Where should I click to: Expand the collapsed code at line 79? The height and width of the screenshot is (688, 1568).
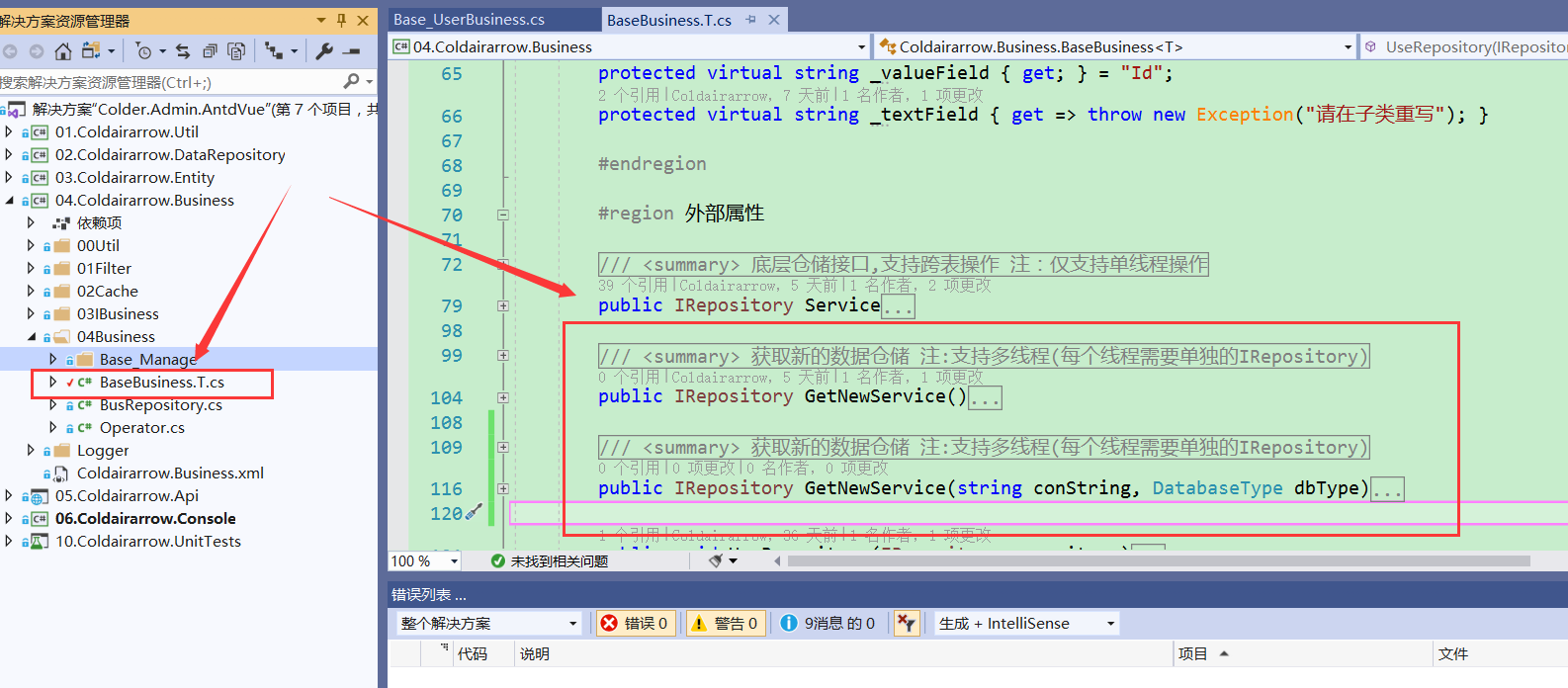[x=503, y=305]
